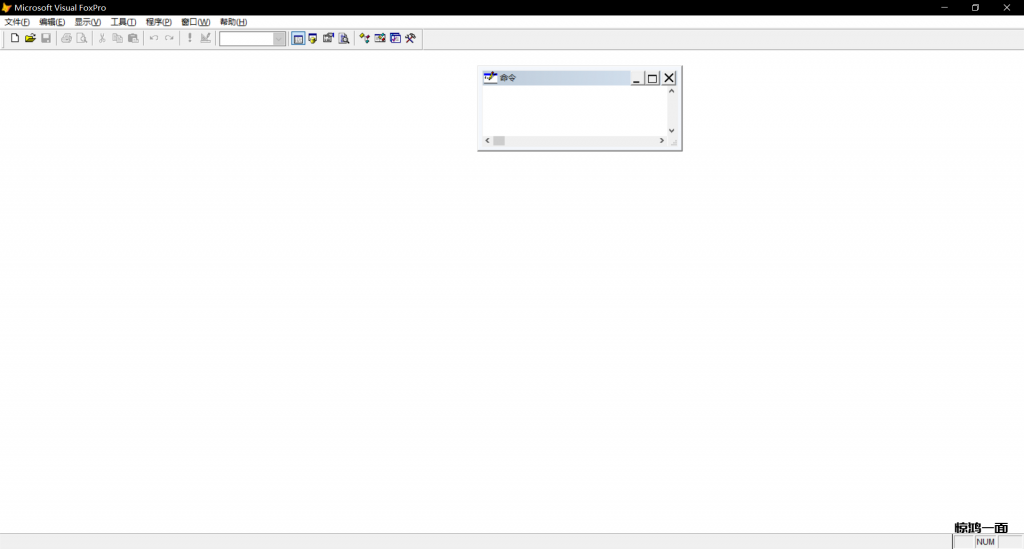Open the 文件(F) menu
This screenshot has height=549, width=1024.
(x=17, y=22)
